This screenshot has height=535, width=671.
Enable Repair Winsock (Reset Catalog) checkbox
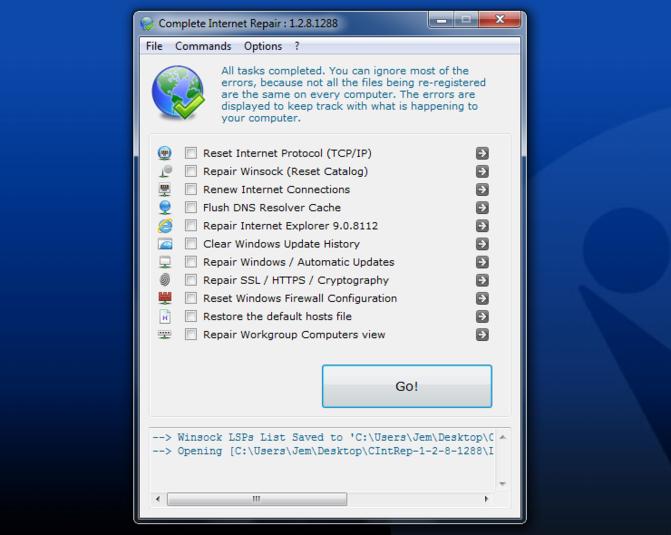[191, 171]
